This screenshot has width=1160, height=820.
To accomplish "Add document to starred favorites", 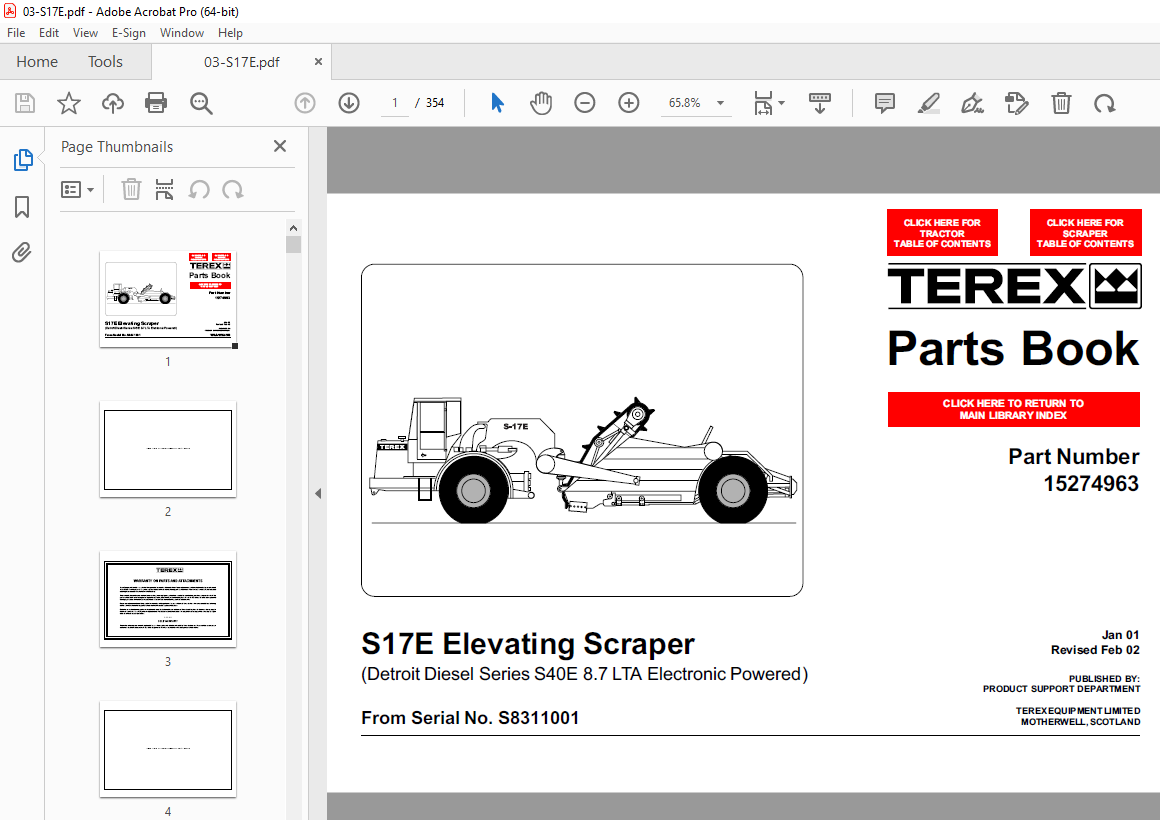I will click(69, 103).
